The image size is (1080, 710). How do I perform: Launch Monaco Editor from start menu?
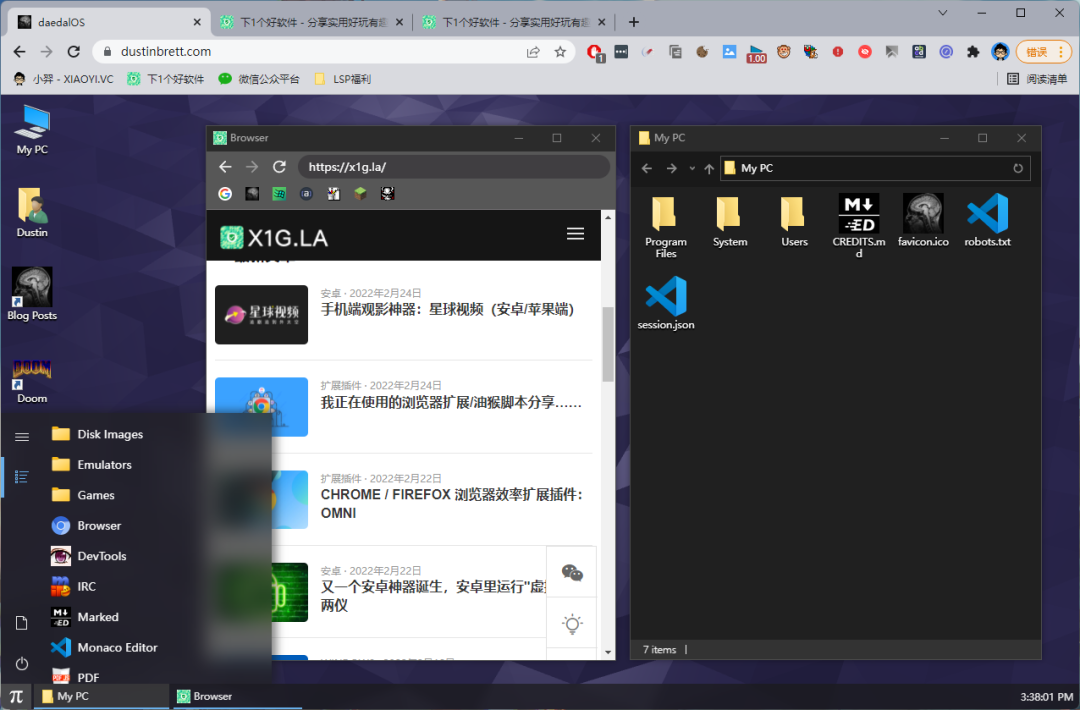click(x=117, y=647)
